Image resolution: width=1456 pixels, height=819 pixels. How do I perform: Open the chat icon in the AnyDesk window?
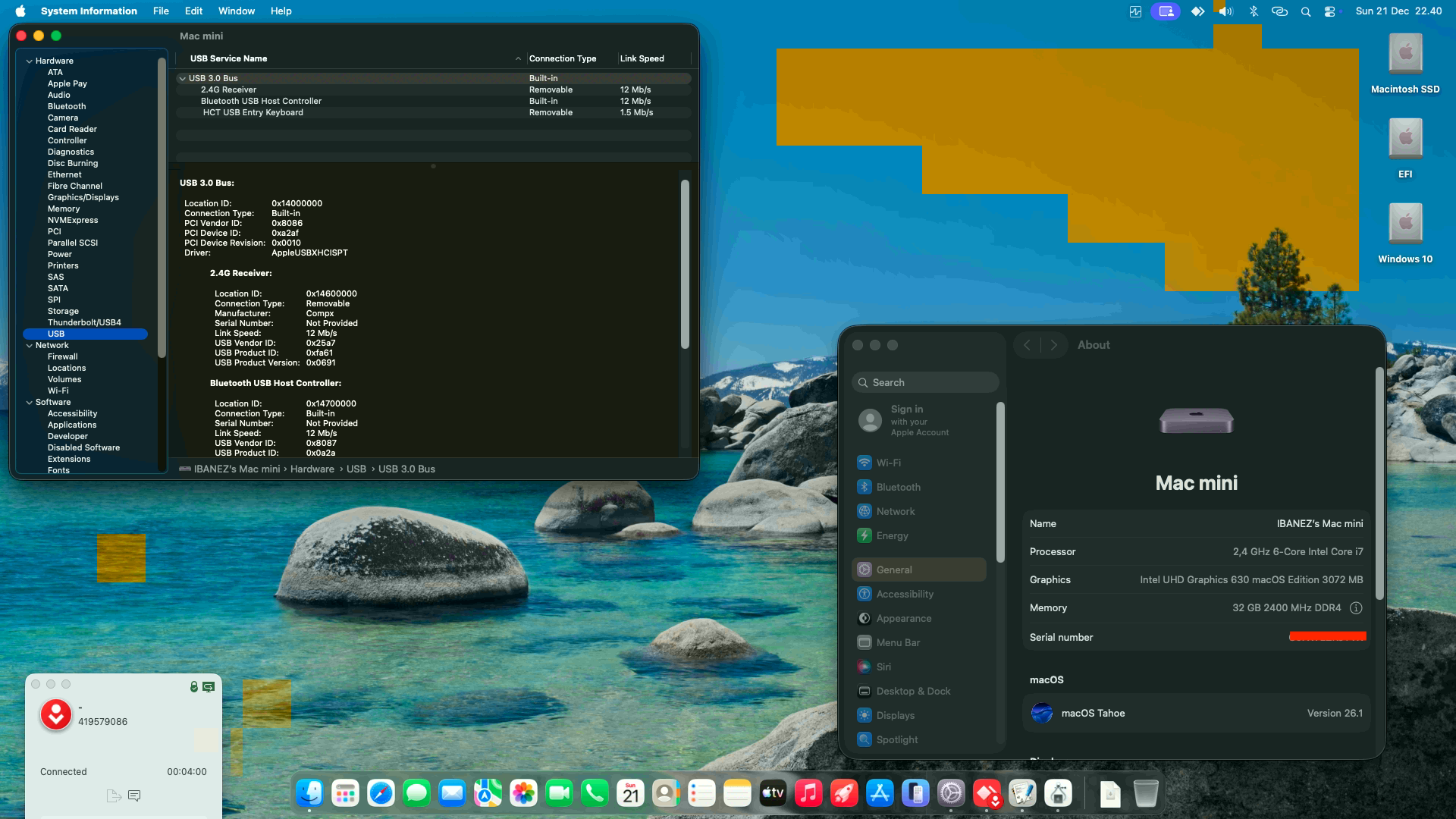[x=134, y=795]
